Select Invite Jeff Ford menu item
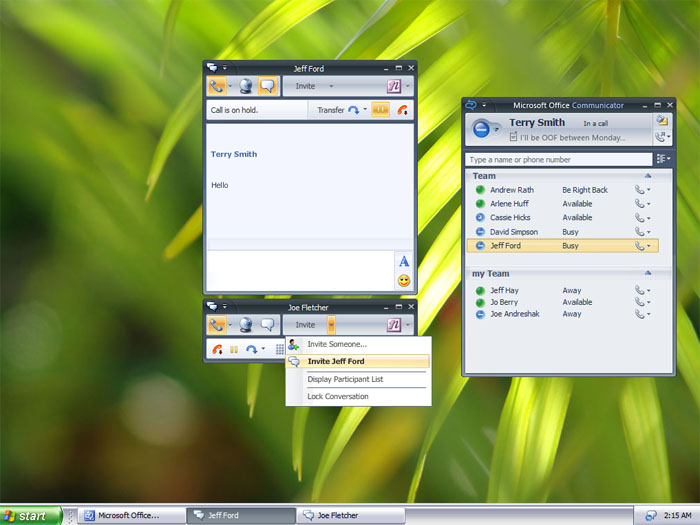The height and width of the screenshot is (525, 700). pyautogui.click(x=358, y=361)
